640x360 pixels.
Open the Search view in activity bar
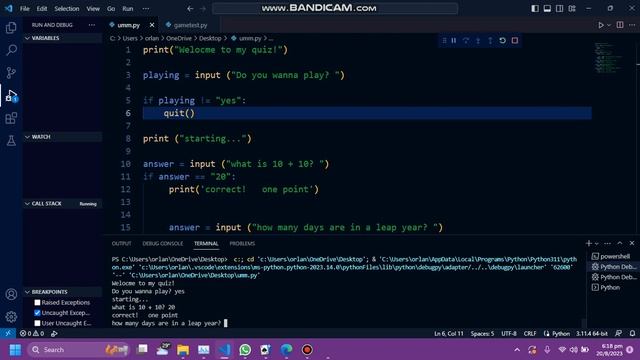pos(11,50)
